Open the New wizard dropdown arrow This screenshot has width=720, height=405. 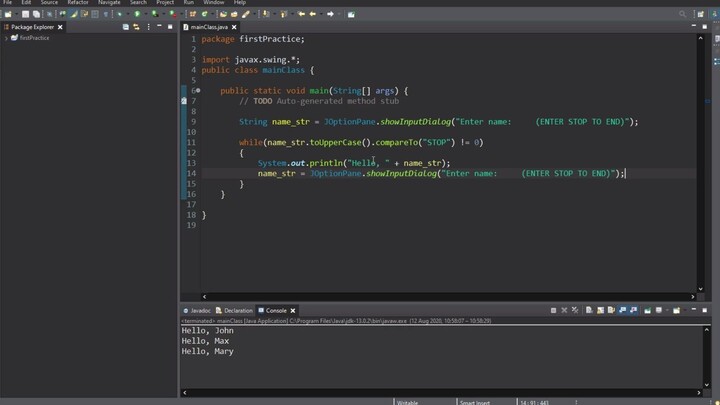click(16, 14)
